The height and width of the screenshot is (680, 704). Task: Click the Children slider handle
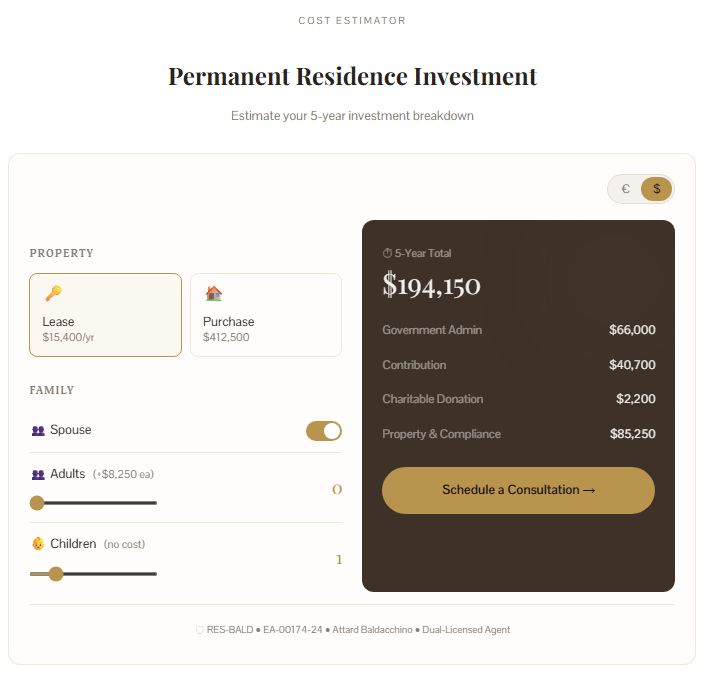pos(56,574)
